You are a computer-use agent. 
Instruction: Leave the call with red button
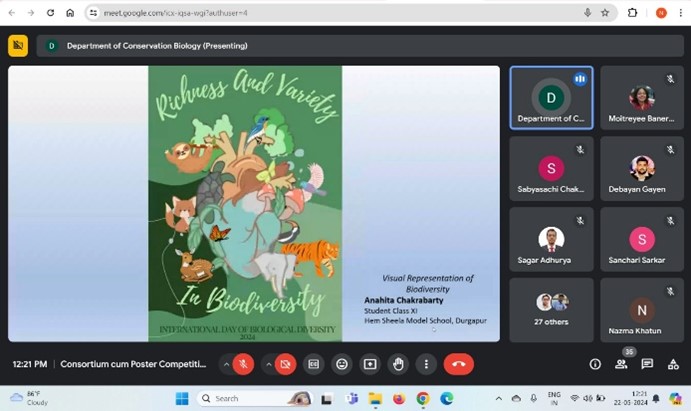[458, 364]
